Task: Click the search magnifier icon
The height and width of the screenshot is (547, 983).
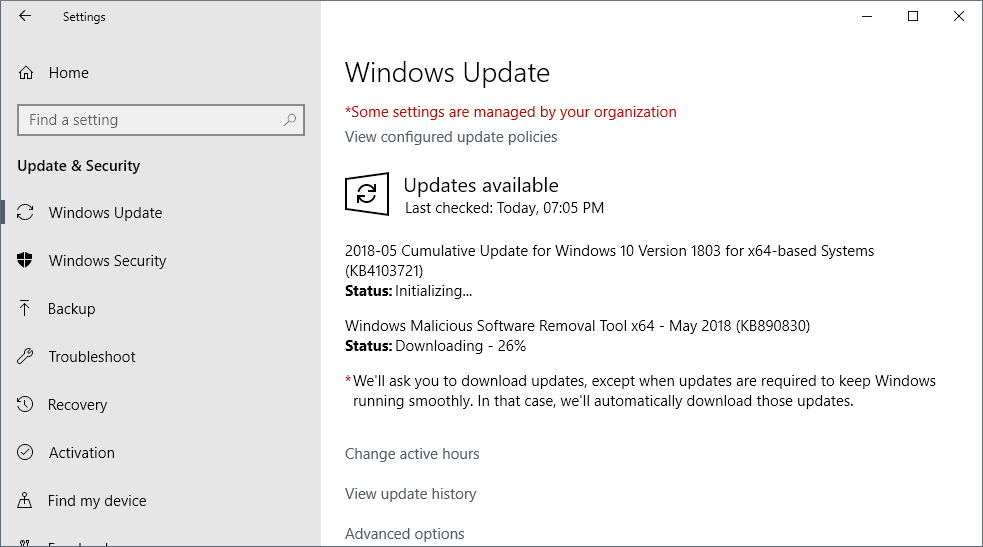Action: point(290,120)
